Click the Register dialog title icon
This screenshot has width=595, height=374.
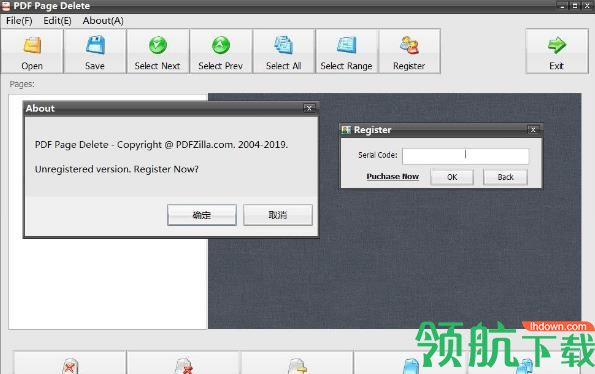tap(346, 130)
